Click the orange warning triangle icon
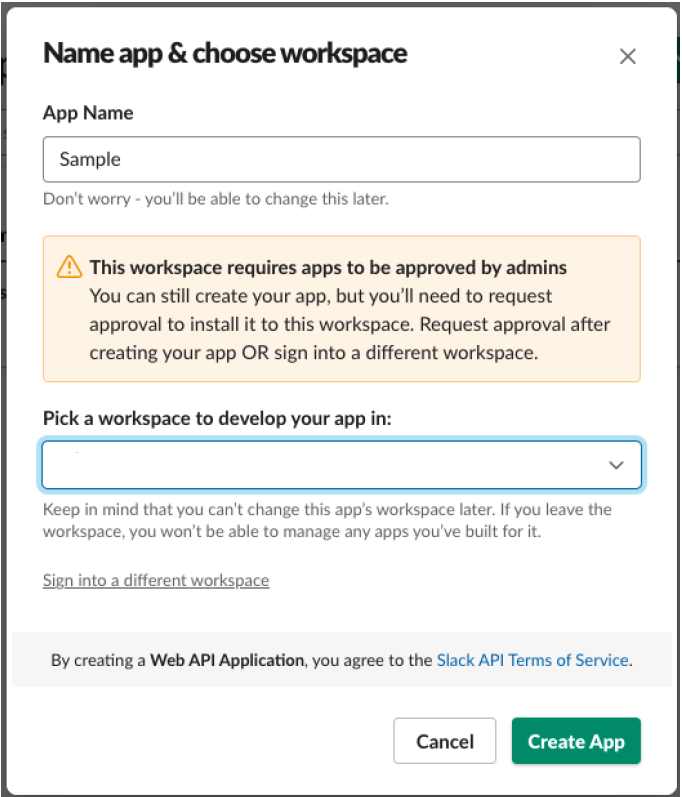Image resolution: width=682 pixels, height=797 pixels. tap(69, 267)
